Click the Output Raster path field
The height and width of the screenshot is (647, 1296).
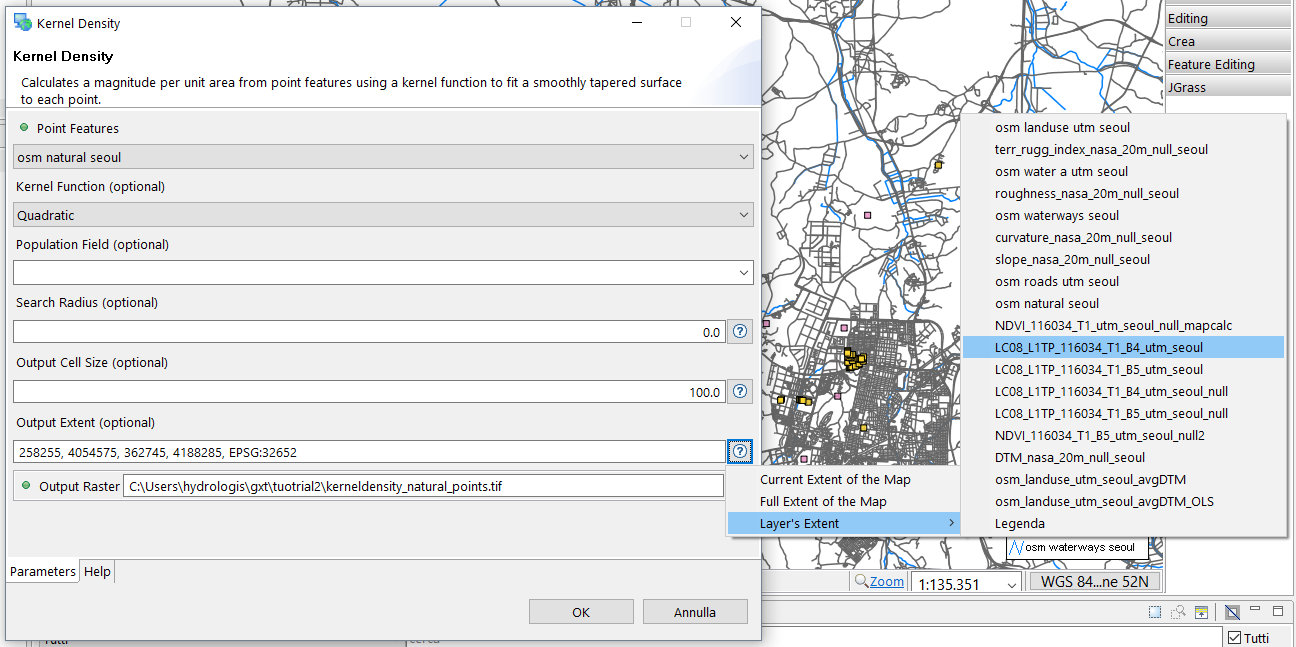pos(422,486)
